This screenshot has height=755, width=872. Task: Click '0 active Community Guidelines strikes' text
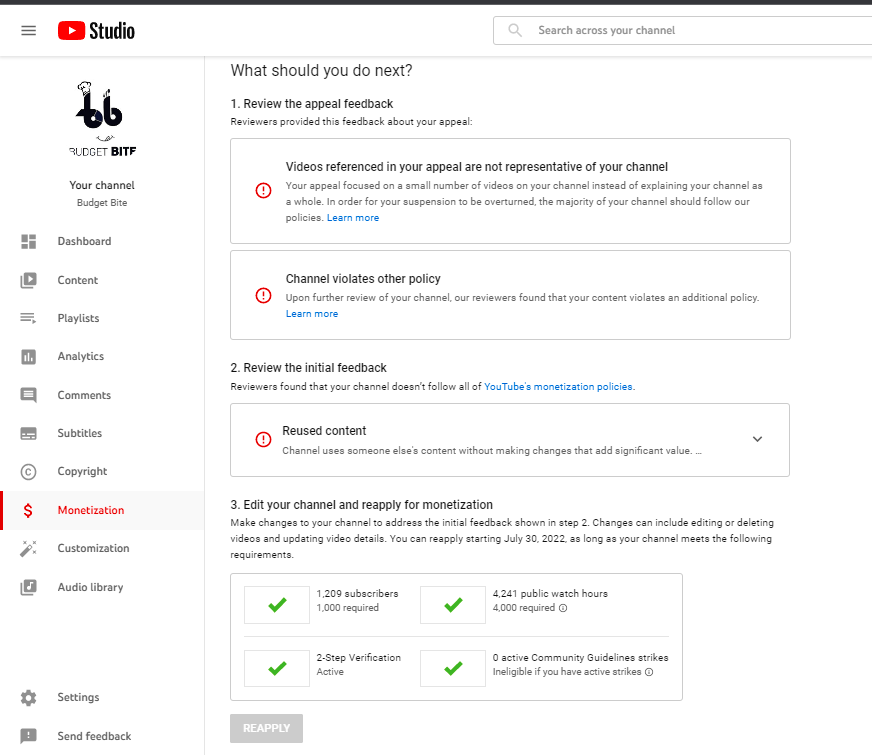pos(581,658)
